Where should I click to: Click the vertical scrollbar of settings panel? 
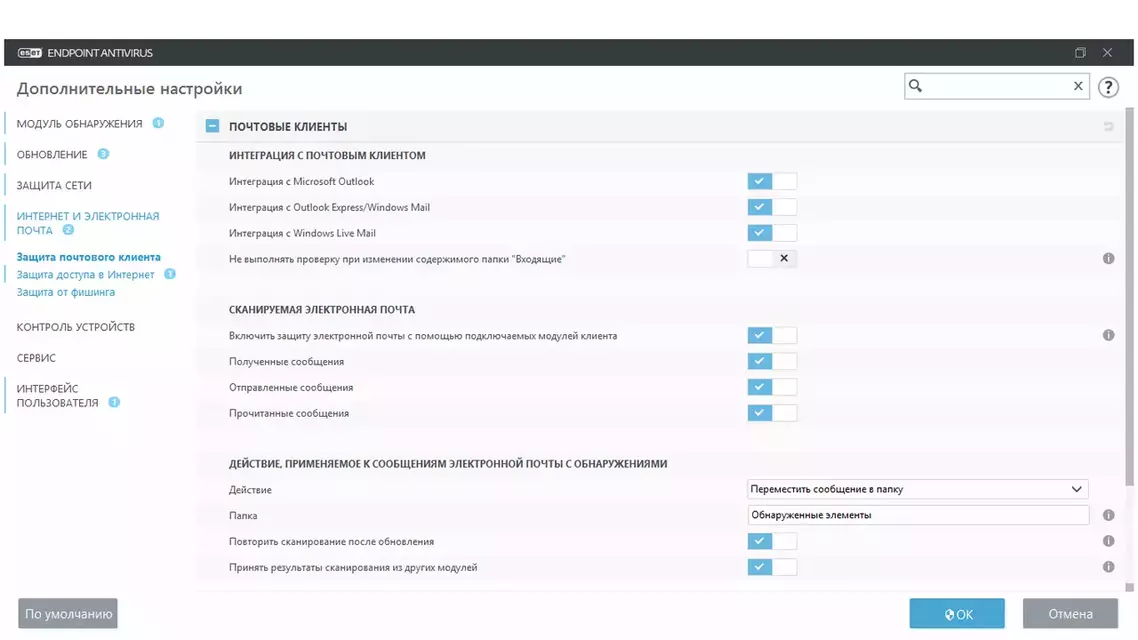[1129, 298]
